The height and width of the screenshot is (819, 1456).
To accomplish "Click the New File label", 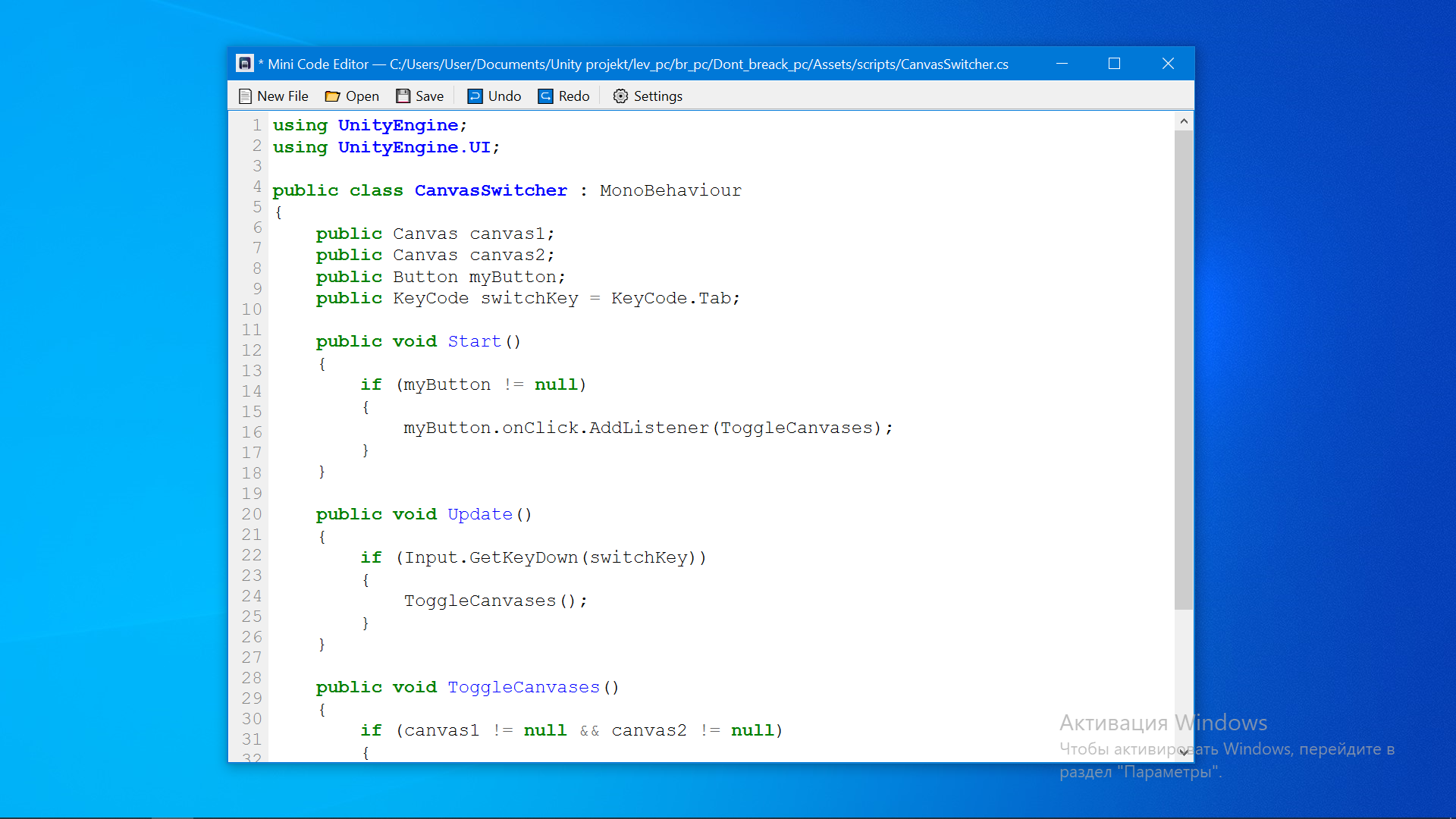I will point(282,96).
